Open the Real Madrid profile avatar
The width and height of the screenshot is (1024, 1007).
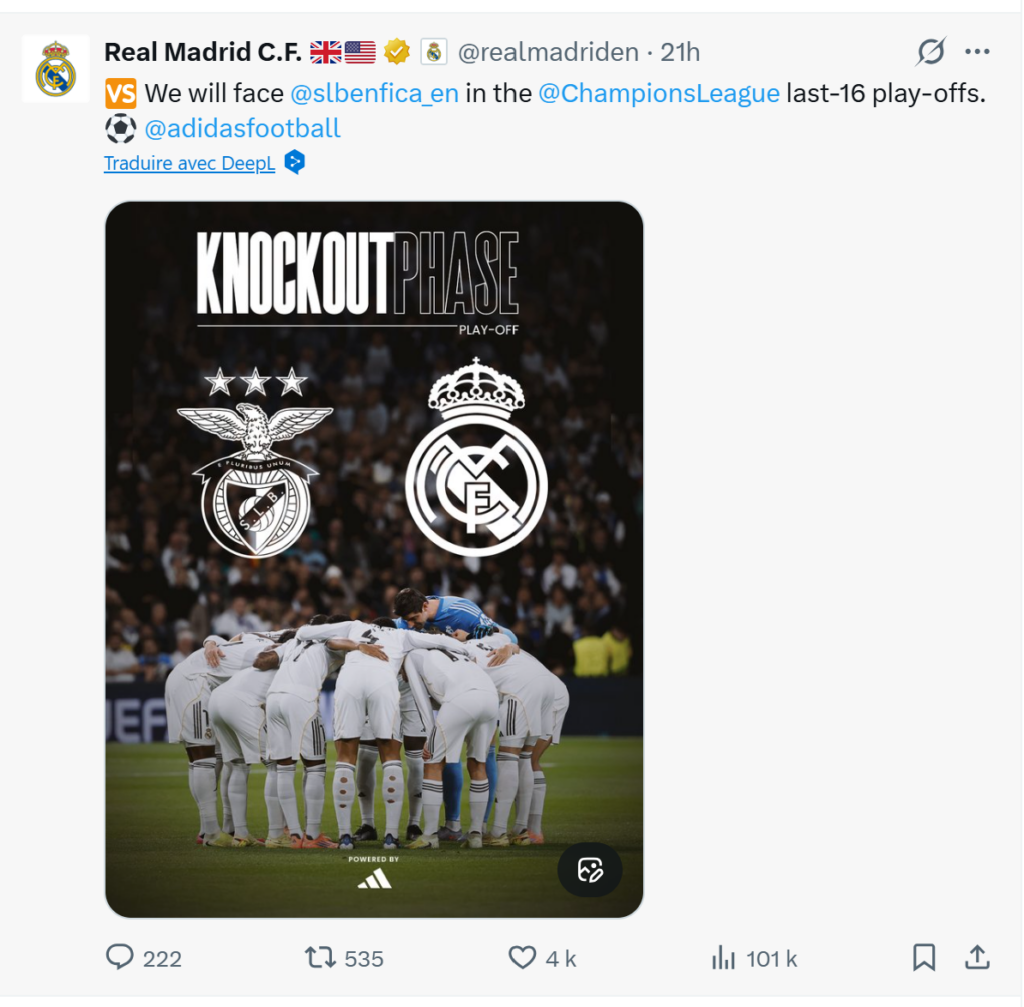[x=56, y=69]
